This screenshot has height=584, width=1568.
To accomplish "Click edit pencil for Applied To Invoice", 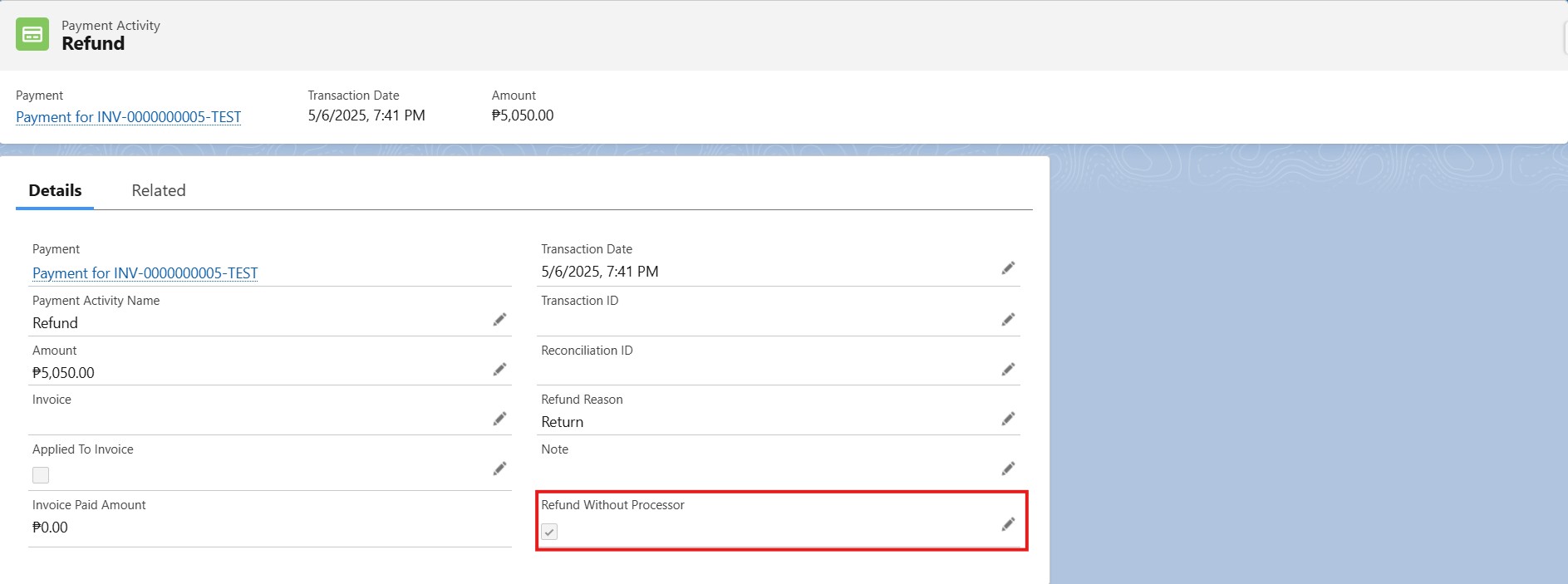I will (499, 469).
